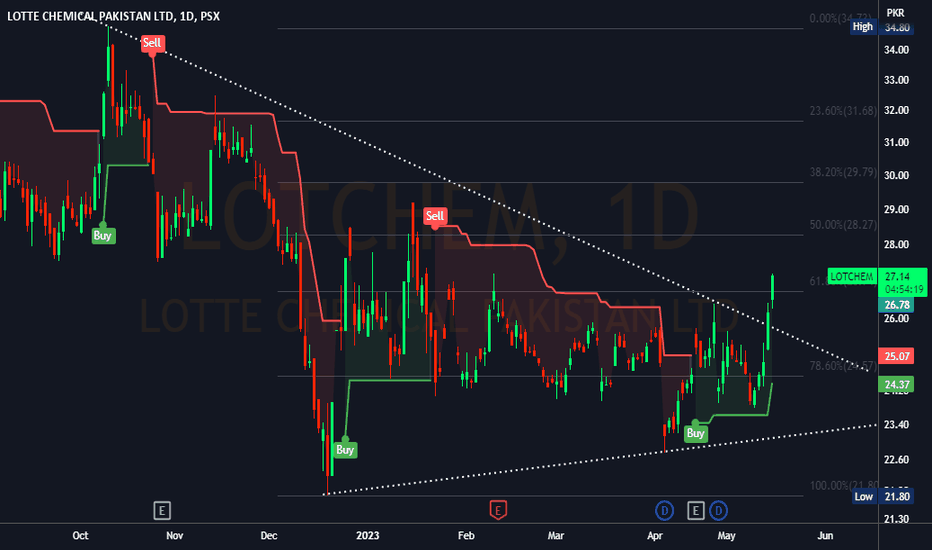Click the PKR currency label

pyautogui.click(x=895, y=12)
